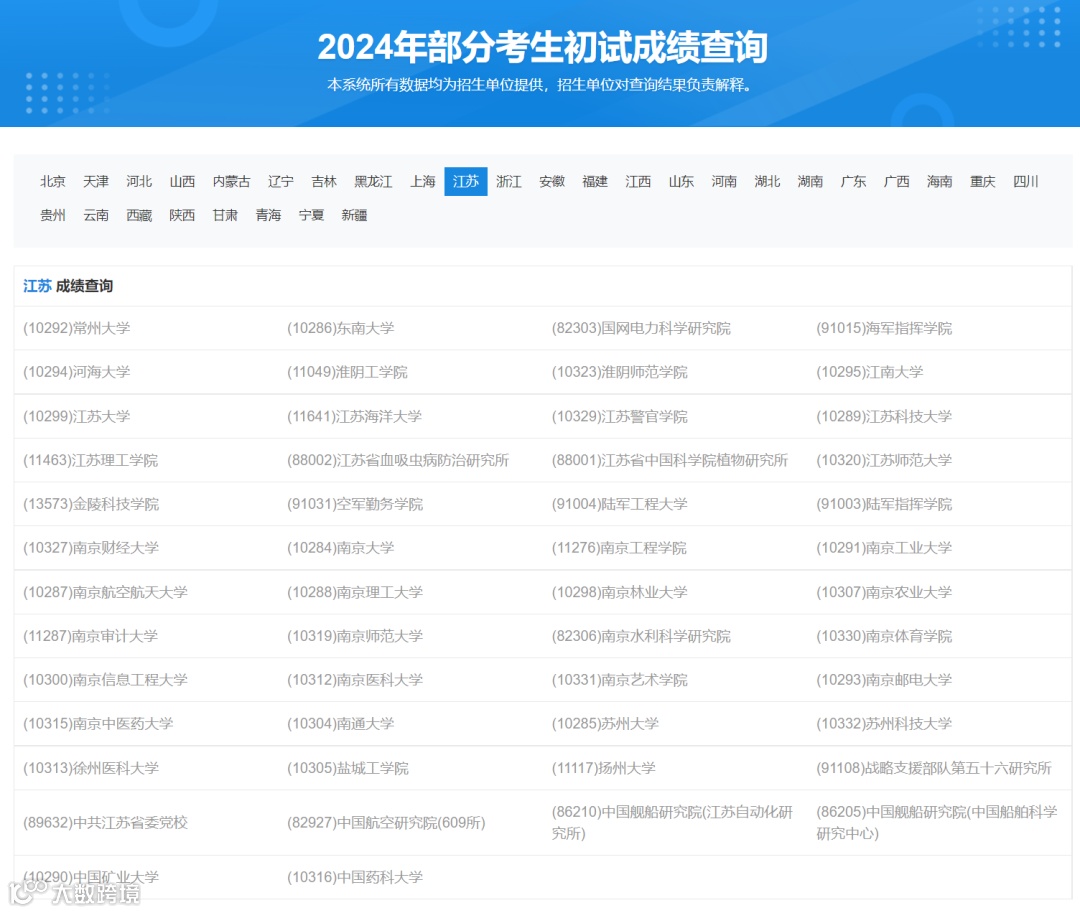Image resolution: width=1080 pixels, height=913 pixels.
Task: Open the (10312)南京医科大学 link
Action: (x=354, y=680)
